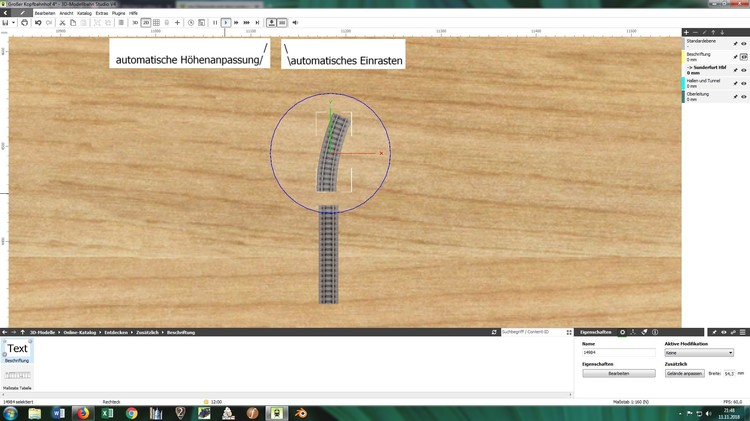
Task: Click the plus icon to add layer
Action: 687,32
